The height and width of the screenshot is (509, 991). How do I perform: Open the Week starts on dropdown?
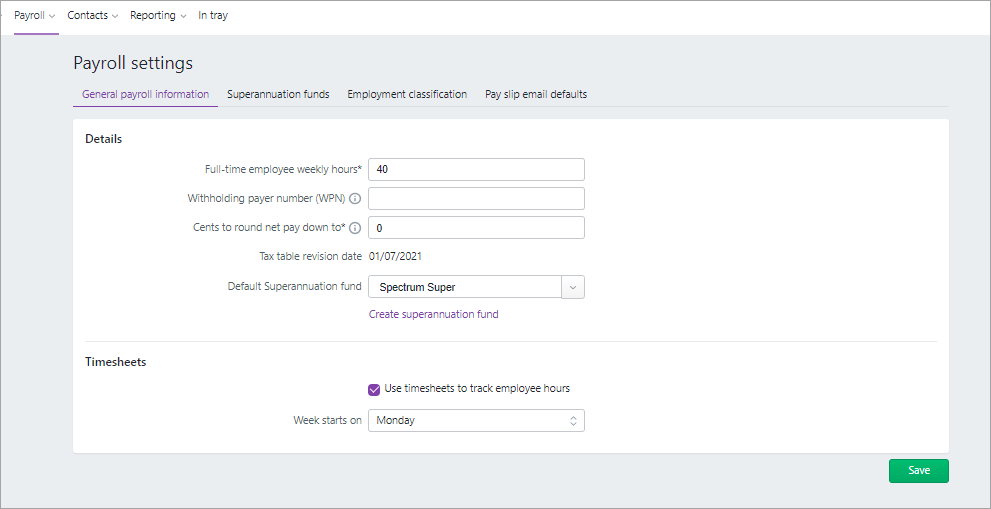[x=476, y=421]
